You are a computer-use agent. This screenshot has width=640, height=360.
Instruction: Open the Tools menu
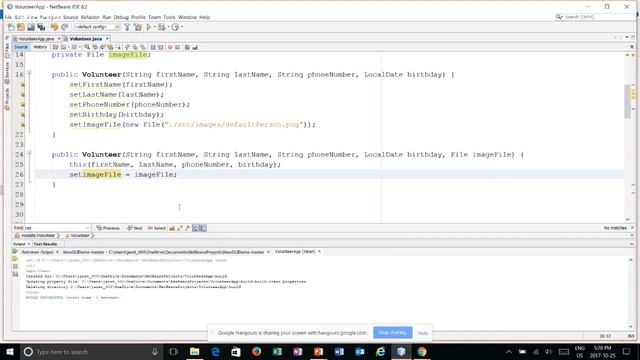point(169,17)
